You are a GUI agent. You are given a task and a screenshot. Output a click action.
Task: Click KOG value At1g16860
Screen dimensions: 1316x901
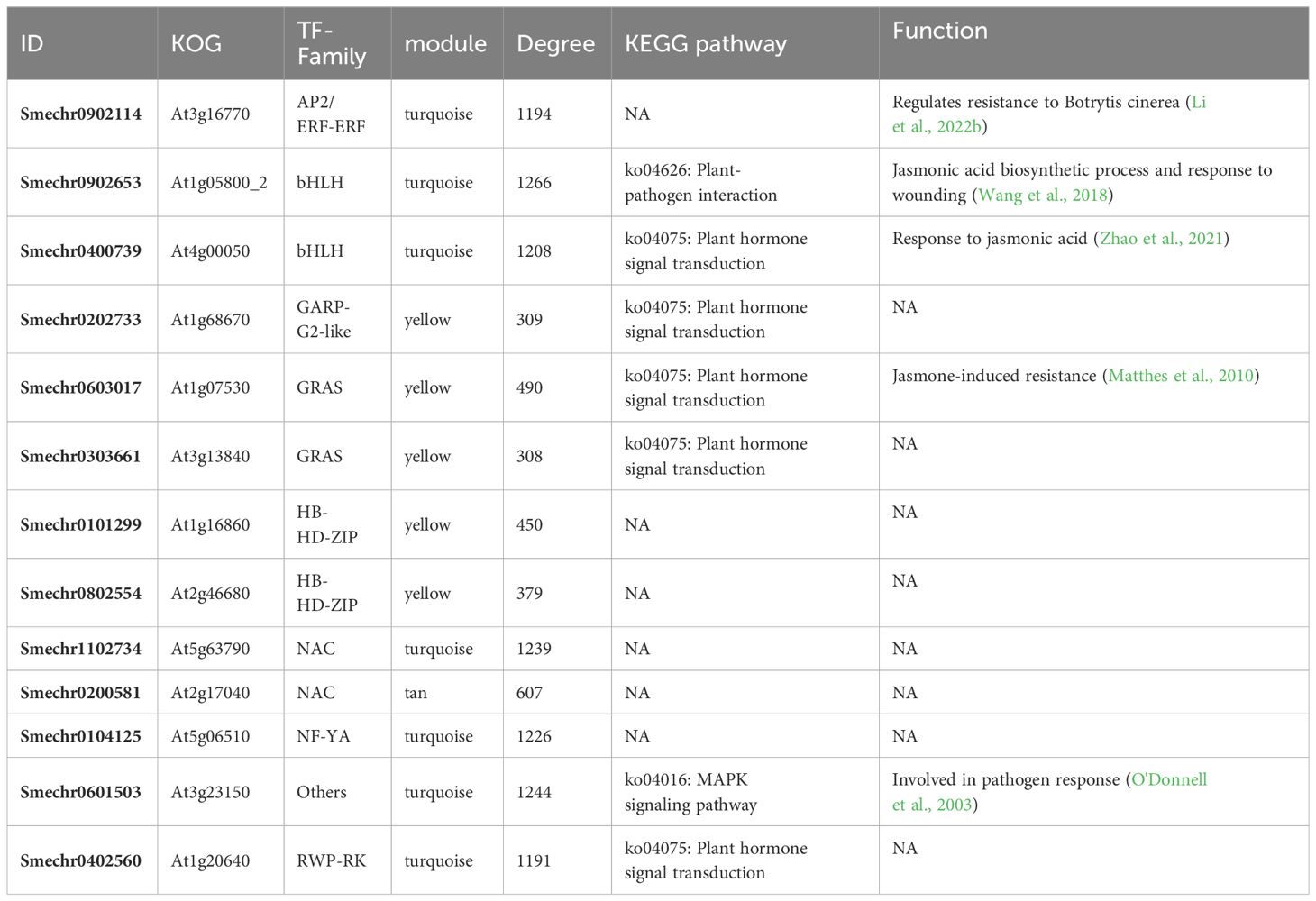pyautogui.click(x=211, y=525)
